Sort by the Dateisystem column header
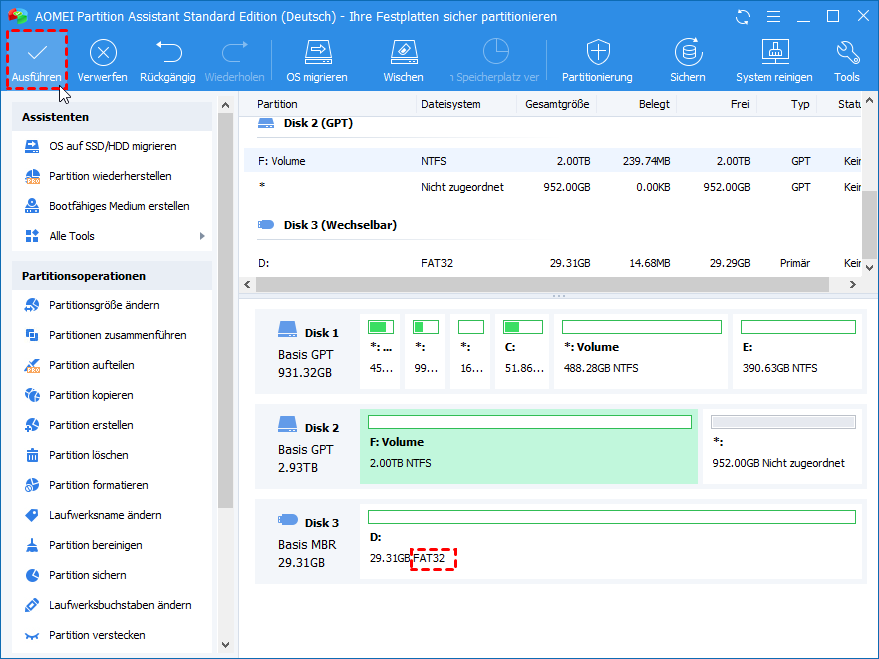Viewport: 879px width, 659px height. pyautogui.click(x=451, y=104)
